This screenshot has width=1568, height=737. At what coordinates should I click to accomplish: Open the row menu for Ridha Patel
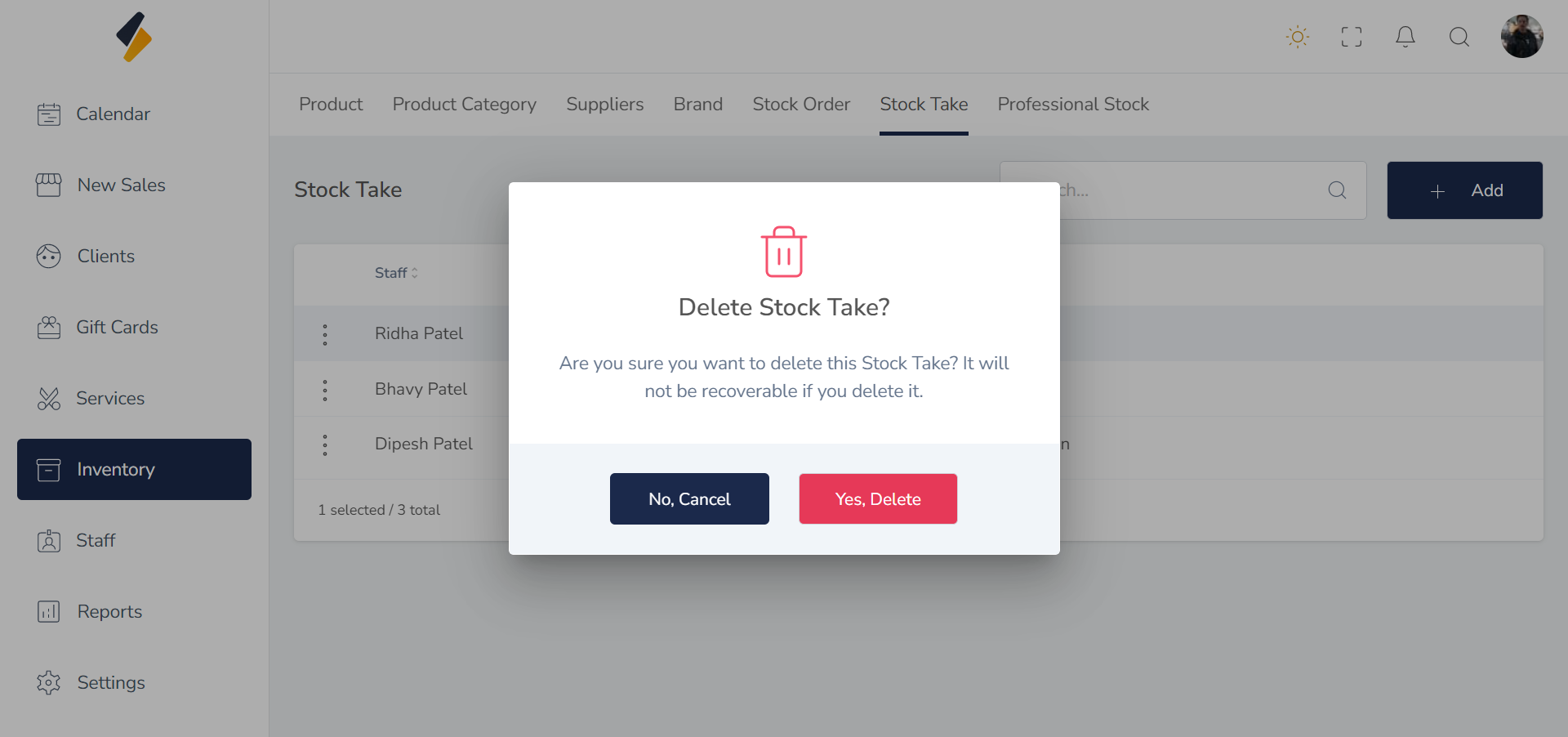[325, 334]
